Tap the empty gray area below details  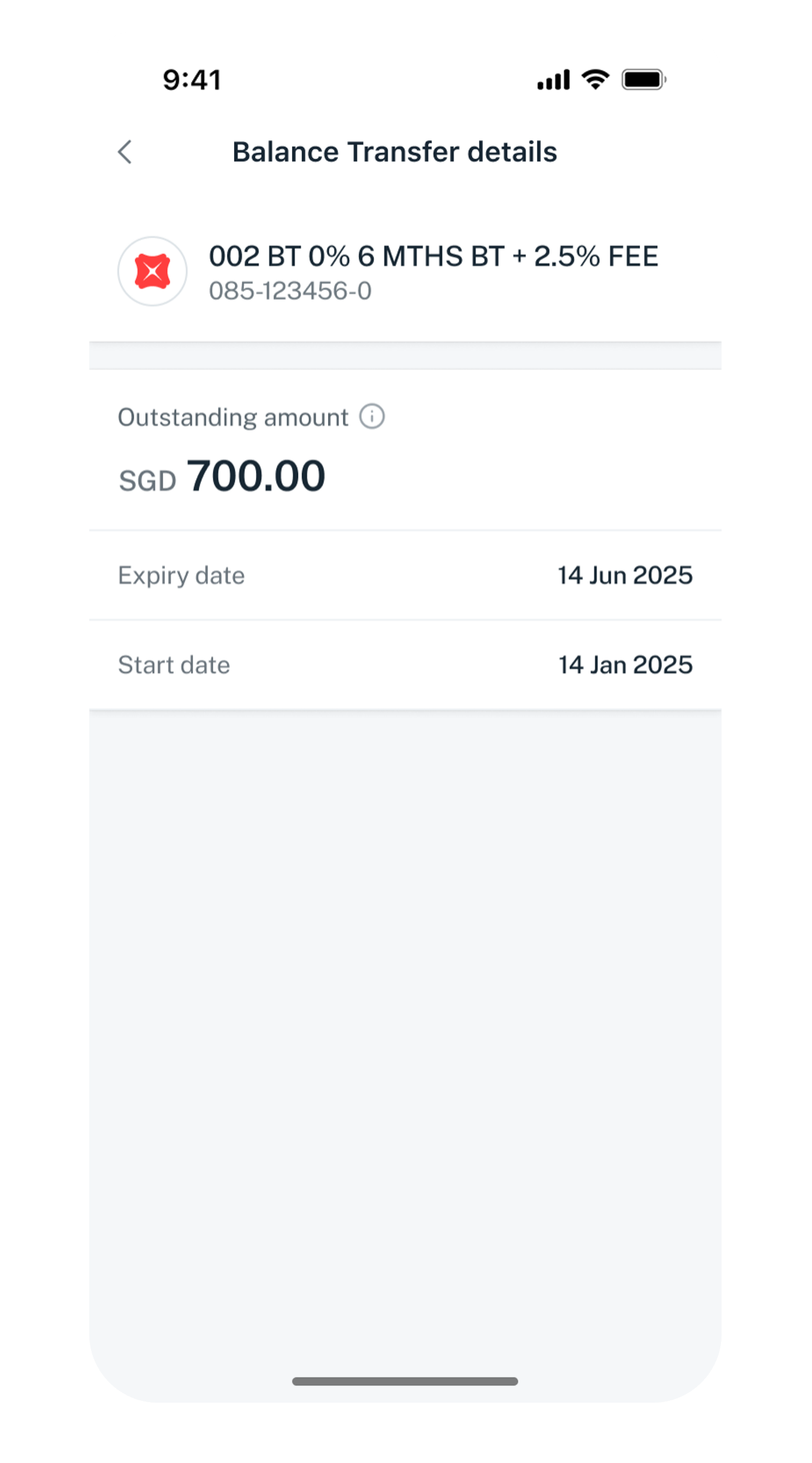(x=406, y=1005)
